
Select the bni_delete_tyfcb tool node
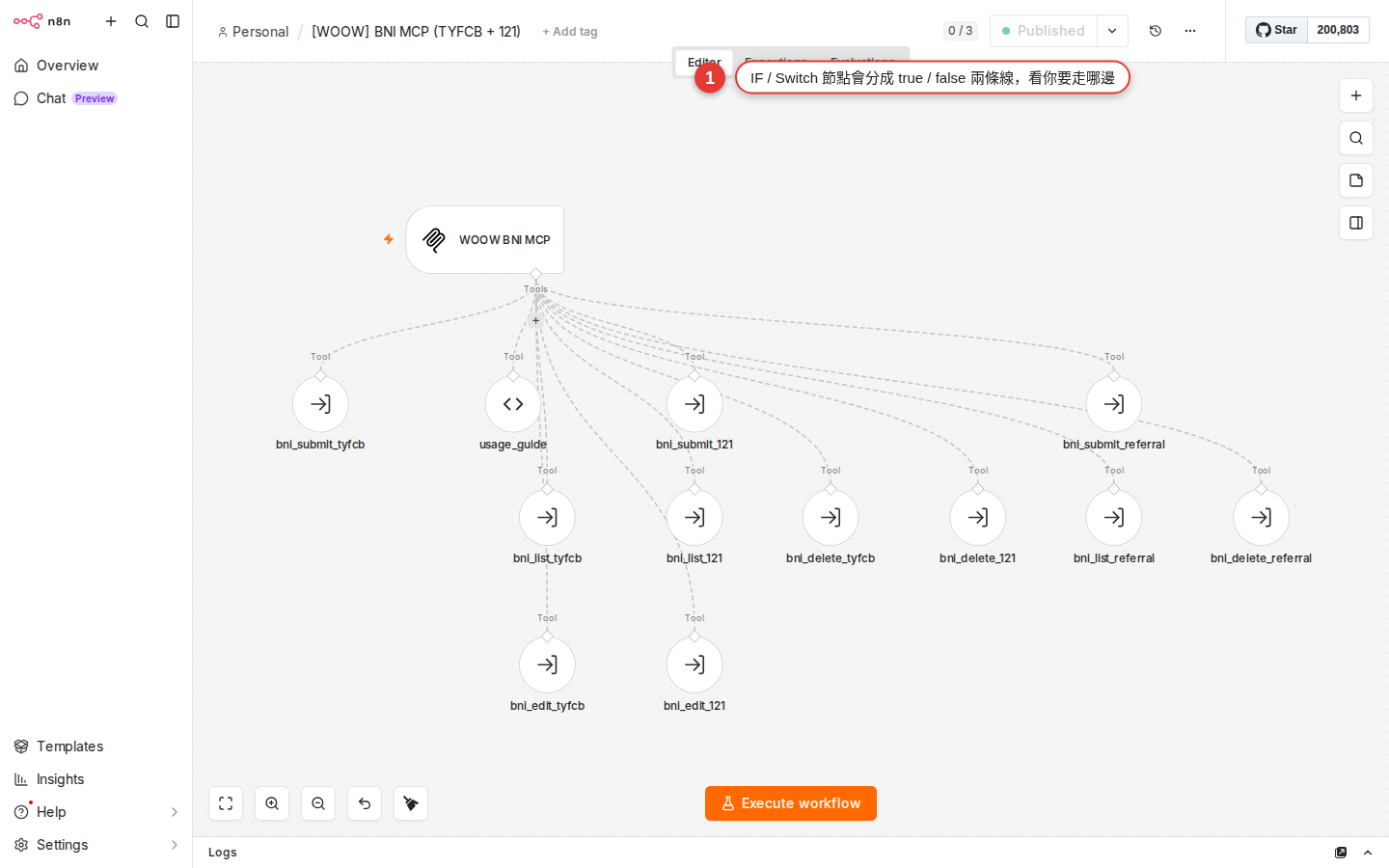coord(831,518)
